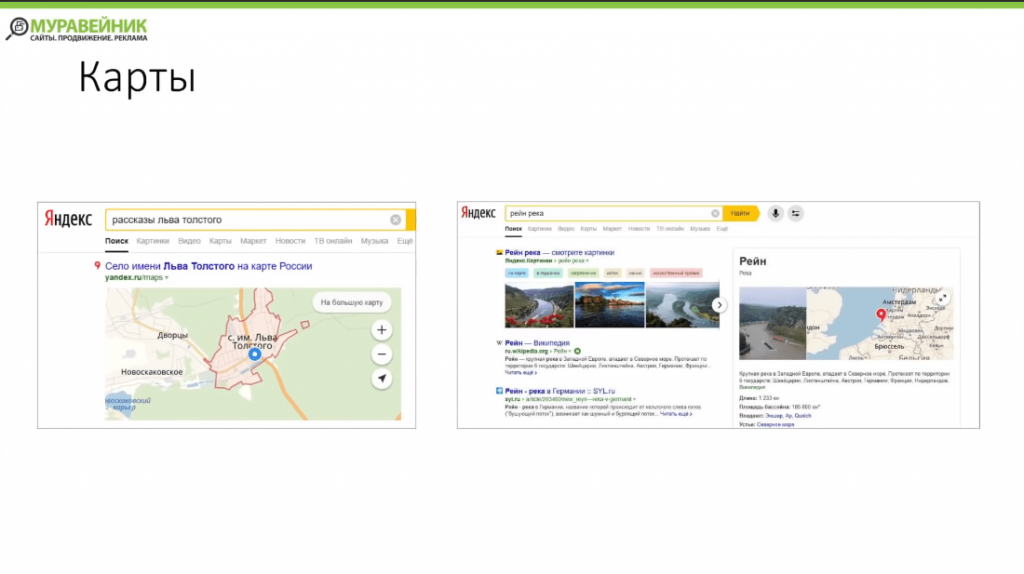This screenshot has height=574, width=1024.
Task: Select Видео tab in Толстого search
Action: (189, 241)
